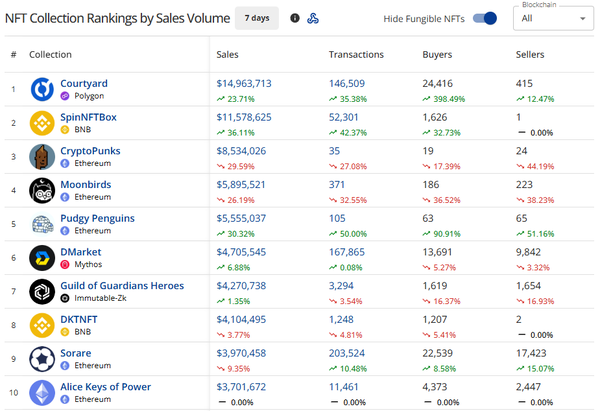
Task: Click the Collection column header
Action: click(51, 54)
